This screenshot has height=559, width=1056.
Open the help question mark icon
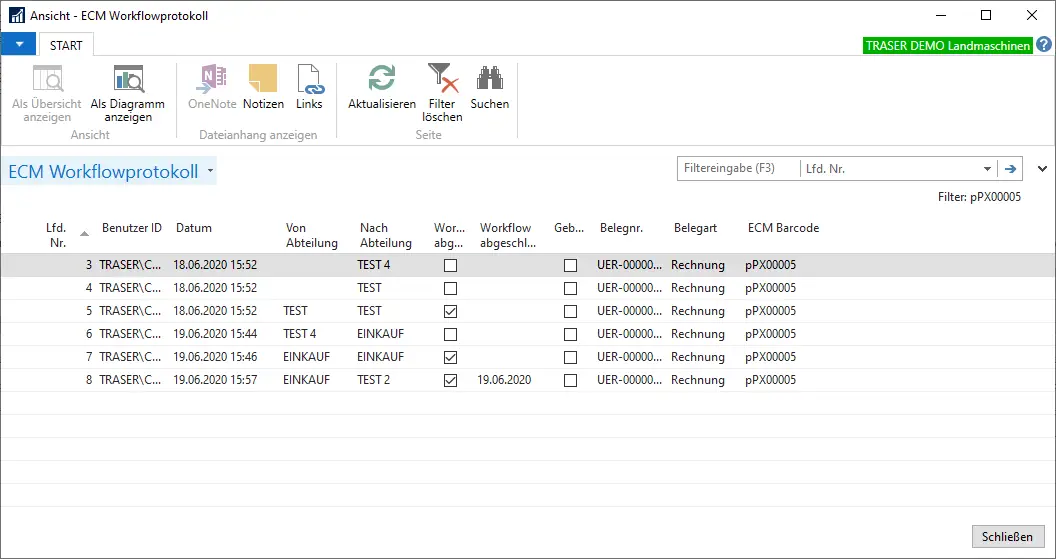coord(1044,45)
